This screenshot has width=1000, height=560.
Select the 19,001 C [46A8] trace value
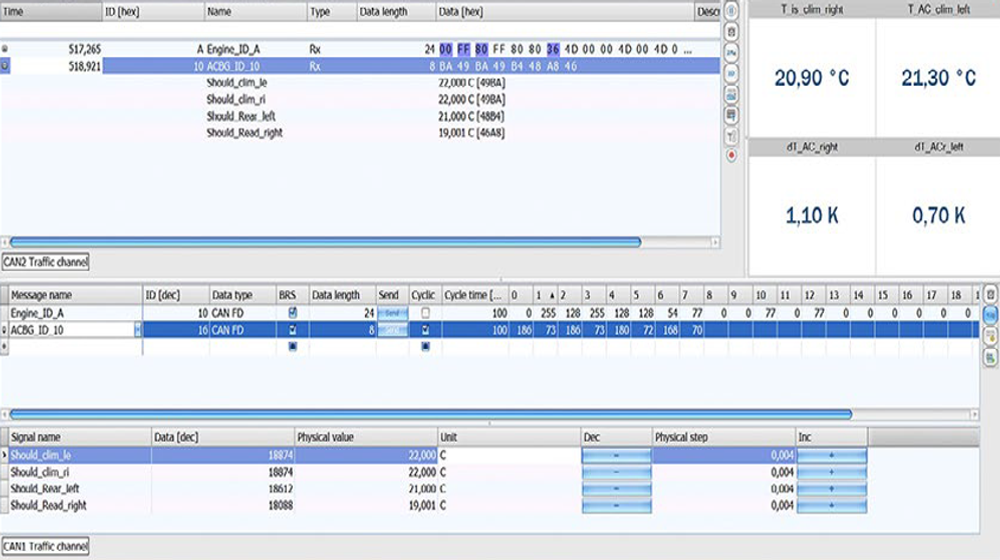tap(471, 133)
